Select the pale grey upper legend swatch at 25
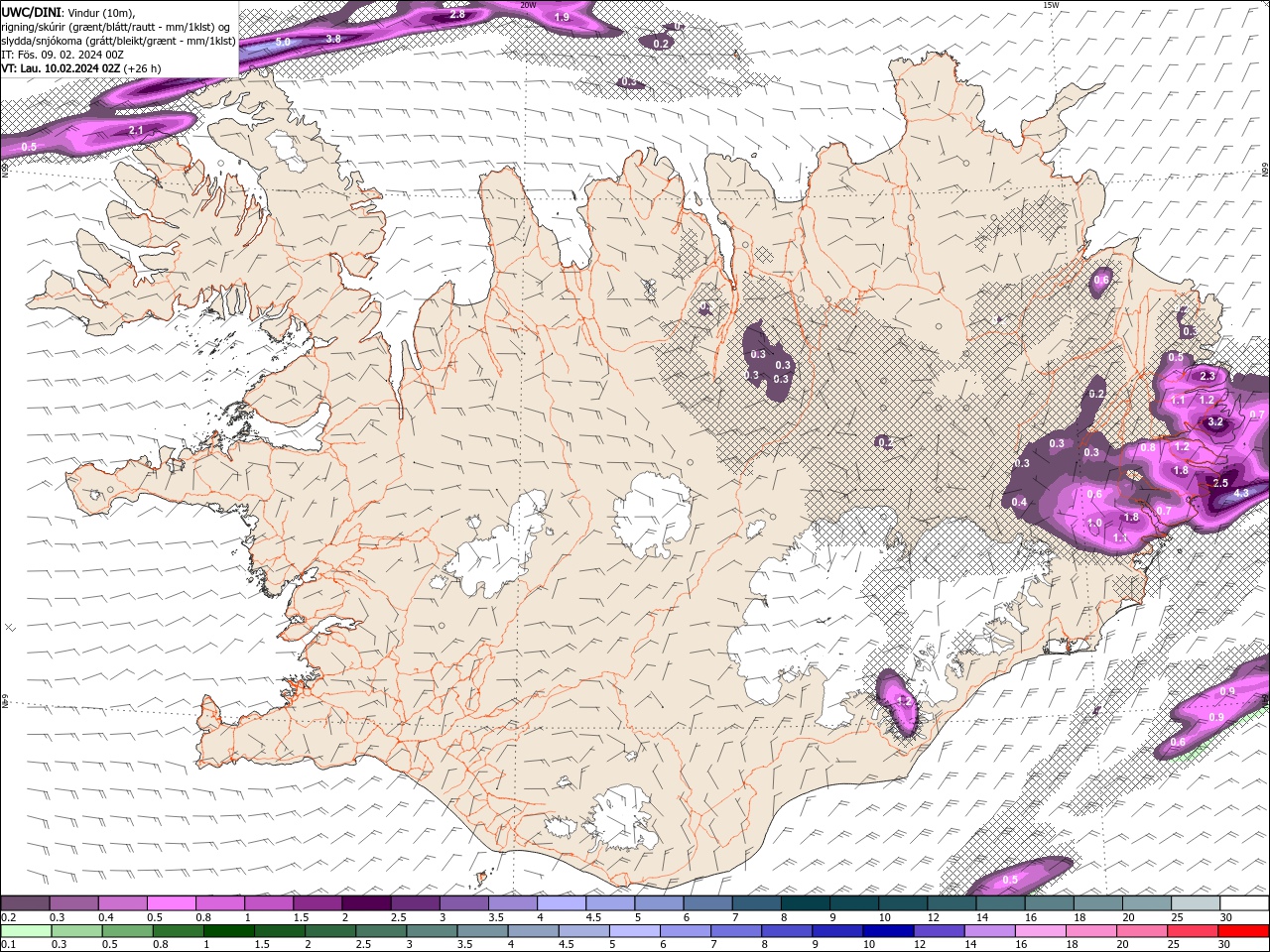This screenshot has height=952, width=1270. click(x=1197, y=903)
